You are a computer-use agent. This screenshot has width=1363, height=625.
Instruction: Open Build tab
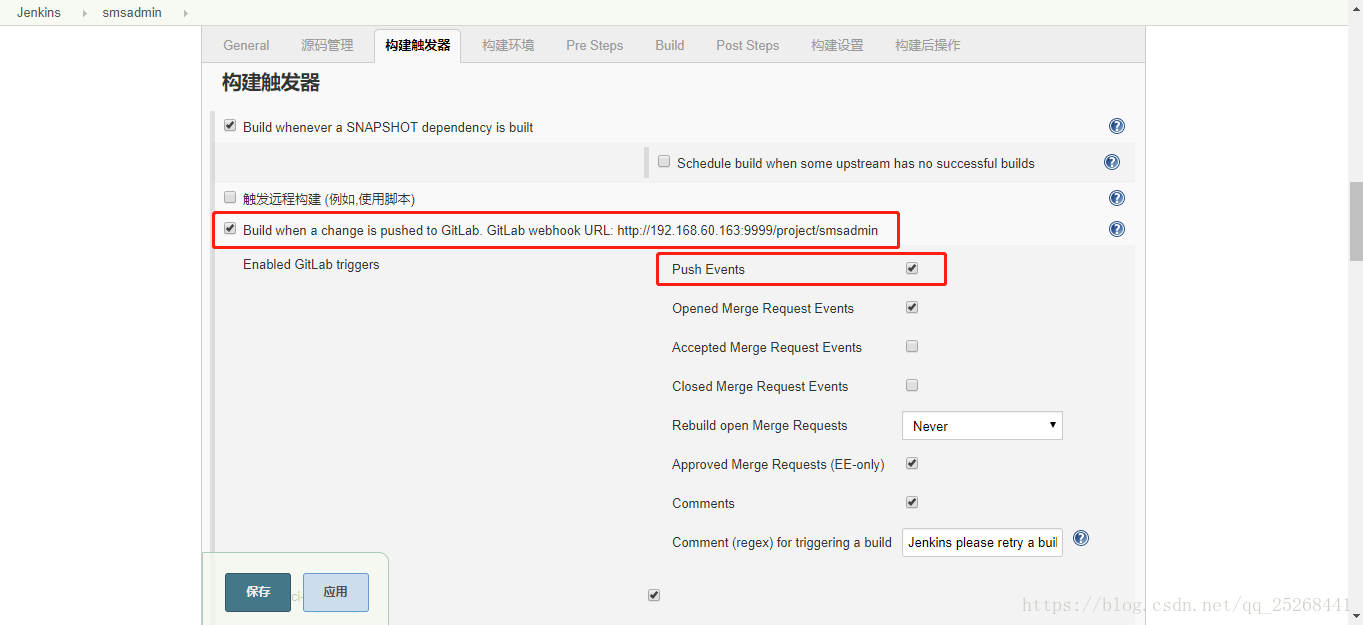click(x=670, y=45)
